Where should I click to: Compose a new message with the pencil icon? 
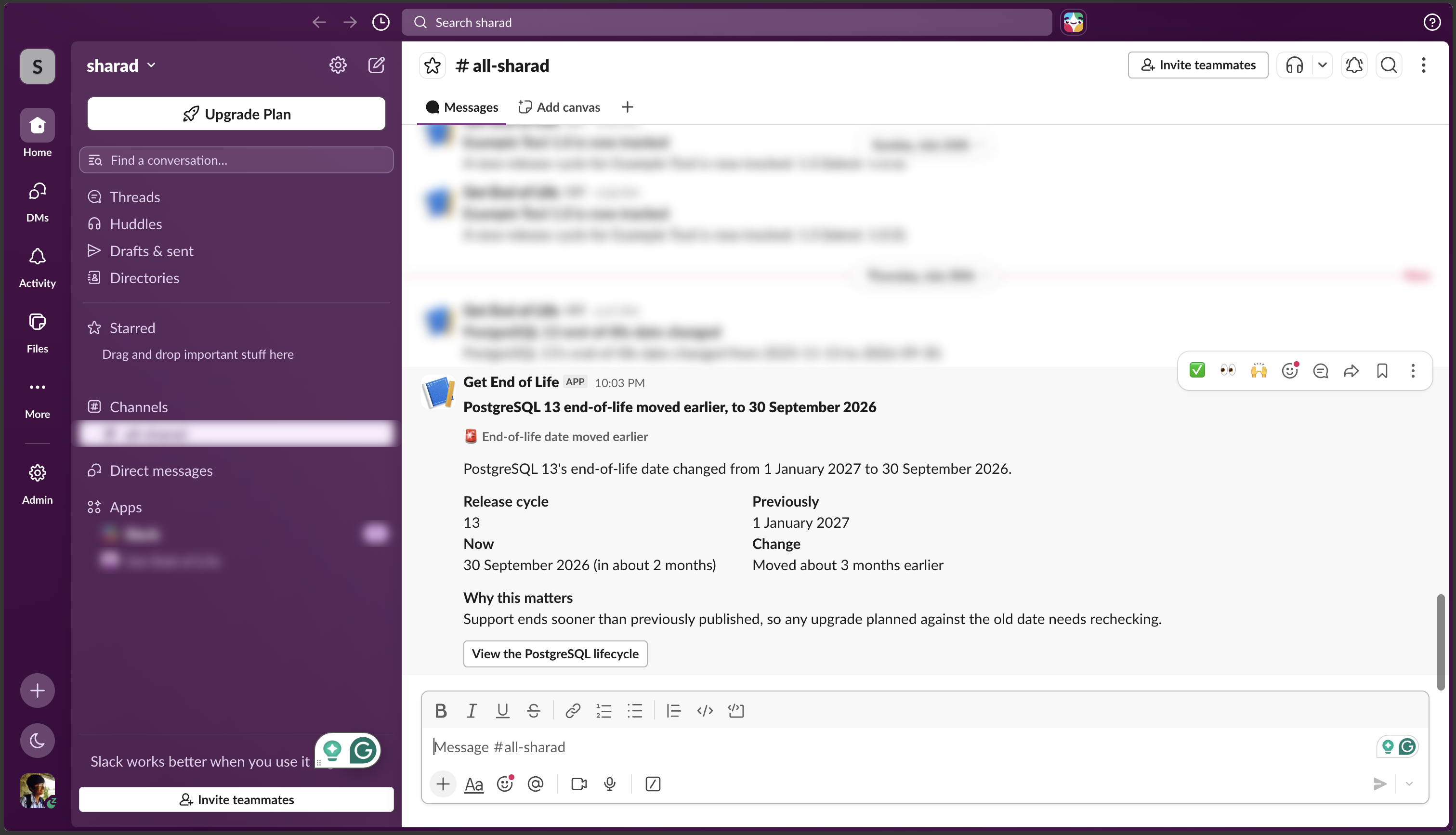pyautogui.click(x=376, y=65)
